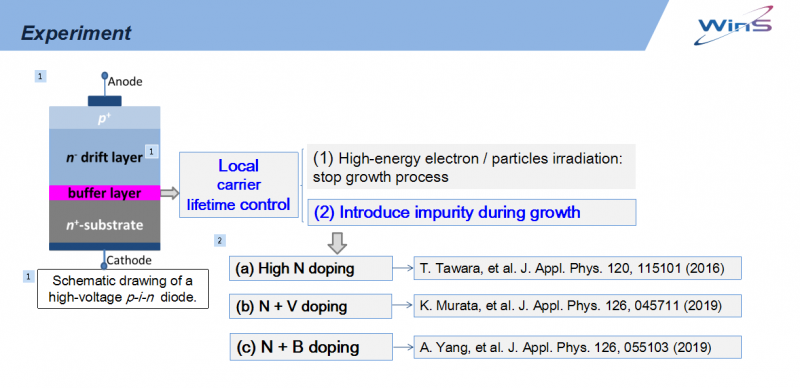Click the right arrow from buffer layer
The image size is (800, 388).
pyautogui.click(x=170, y=193)
